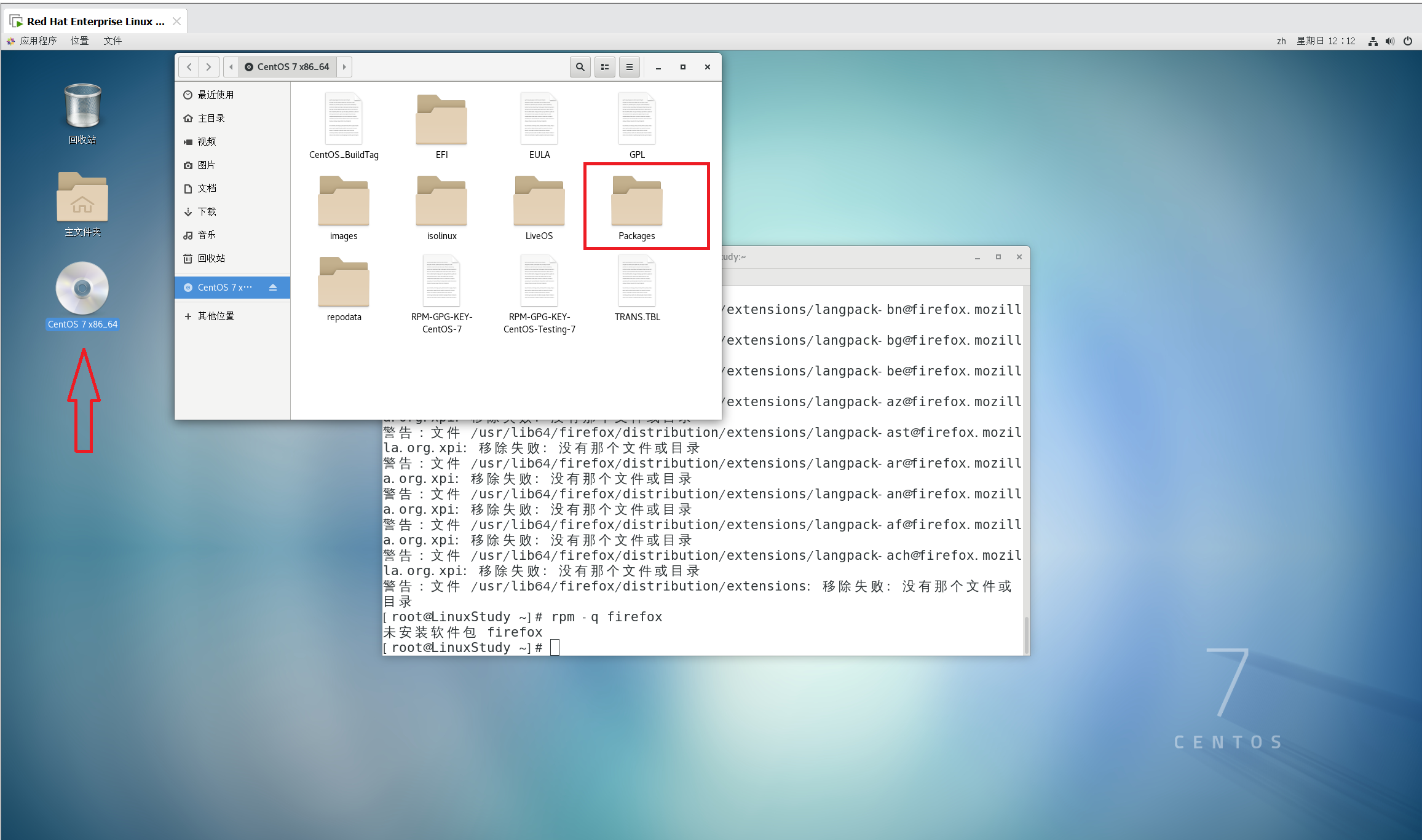1422x840 pixels.
Task: Go to 回收站 in file manager sidebar
Action: [x=232, y=258]
